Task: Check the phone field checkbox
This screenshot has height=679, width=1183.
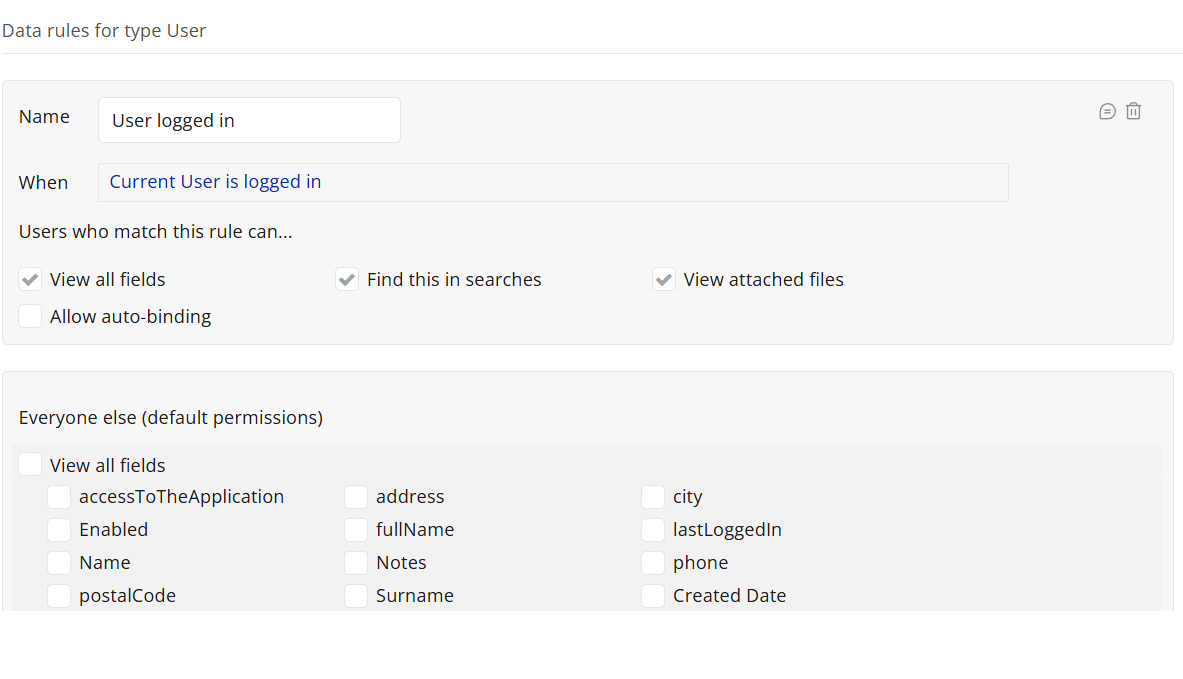Action: tap(653, 563)
